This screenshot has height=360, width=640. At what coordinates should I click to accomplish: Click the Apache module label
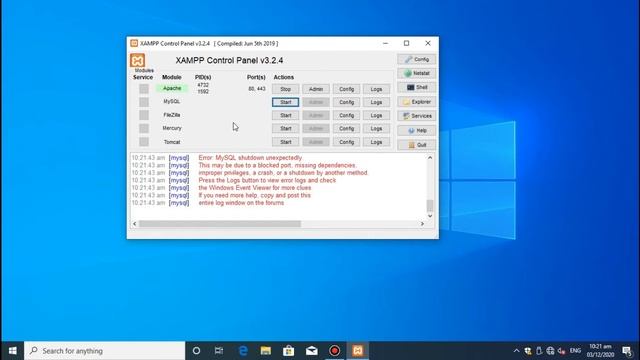point(172,88)
